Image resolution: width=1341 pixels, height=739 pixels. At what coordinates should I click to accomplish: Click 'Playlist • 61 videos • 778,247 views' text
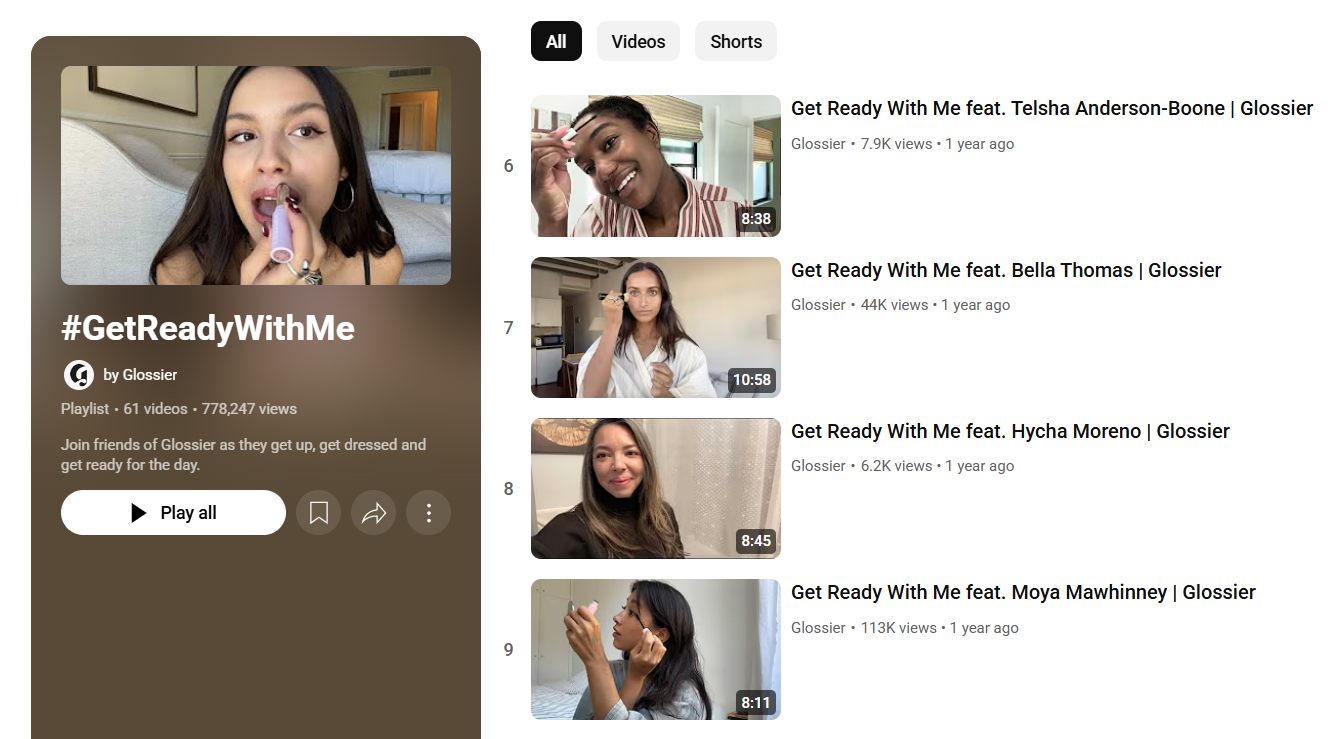coord(179,409)
